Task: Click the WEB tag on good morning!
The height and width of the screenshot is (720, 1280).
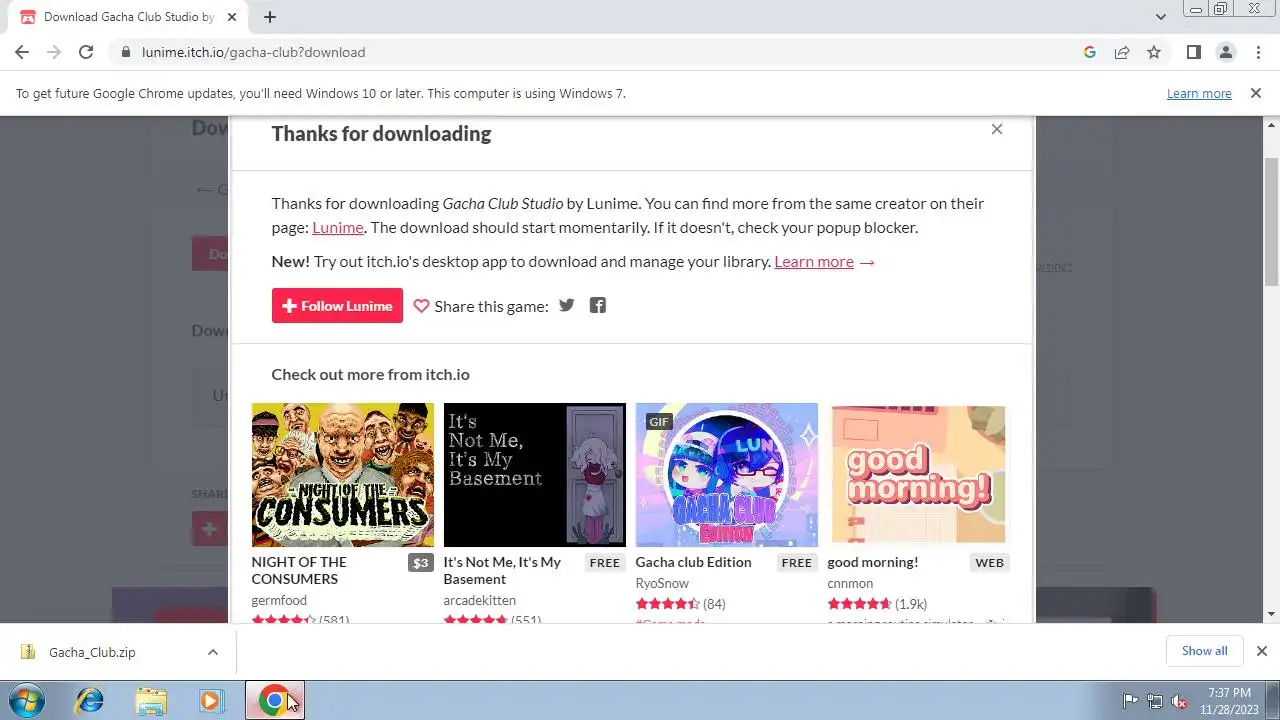Action: 989,563
